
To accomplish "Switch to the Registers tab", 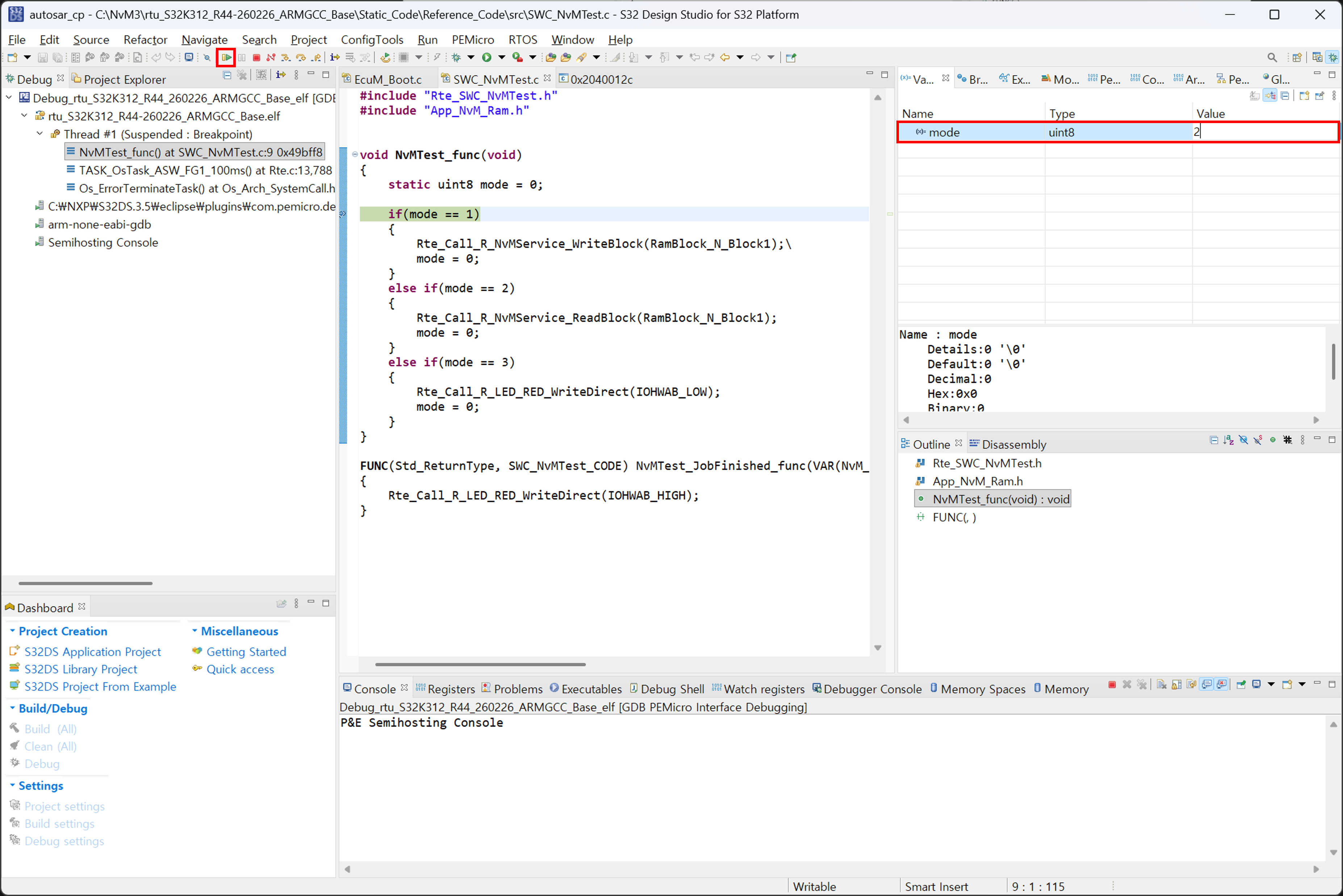I will click(x=445, y=689).
